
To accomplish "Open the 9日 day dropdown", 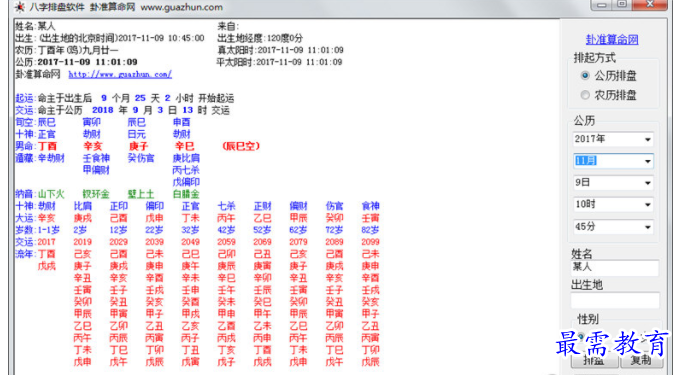I will pyautogui.click(x=647, y=183).
